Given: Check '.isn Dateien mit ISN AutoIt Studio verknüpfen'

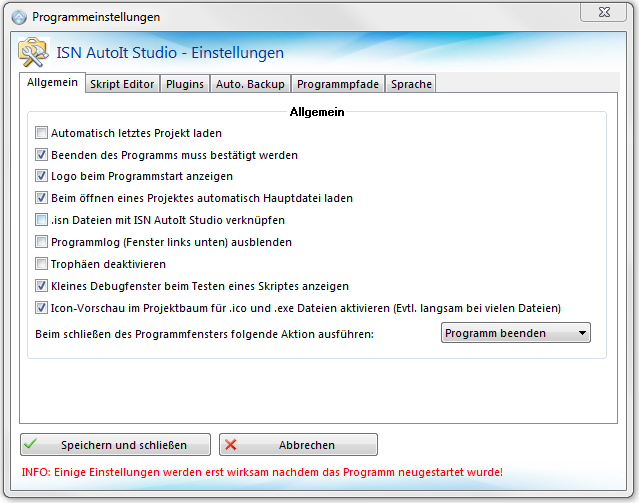Looking at the screenshot, I should pos(42,220).
